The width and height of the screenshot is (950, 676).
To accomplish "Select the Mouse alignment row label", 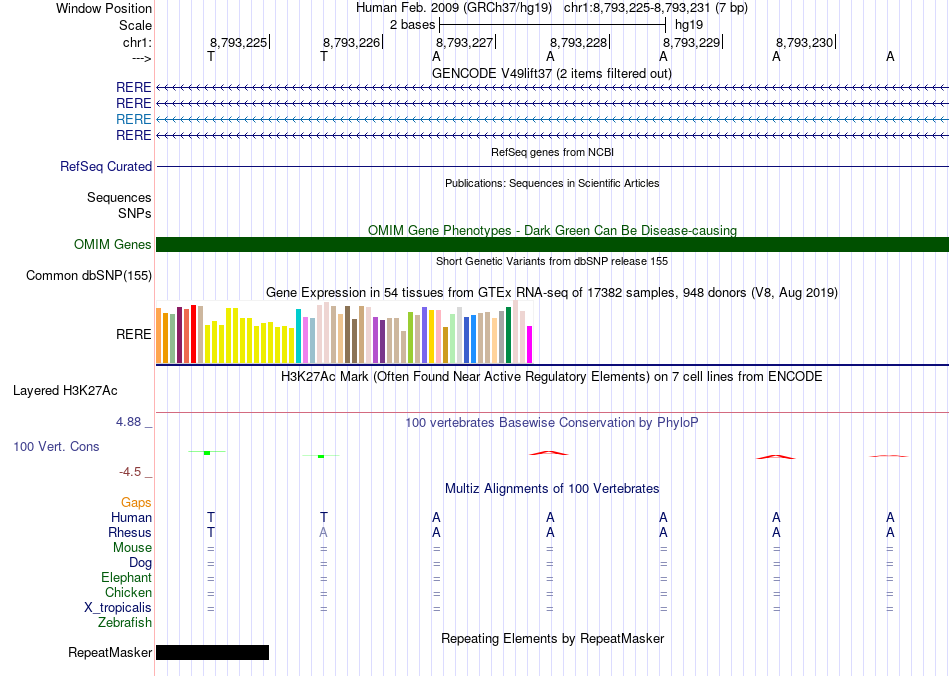I will coord(132,548).
